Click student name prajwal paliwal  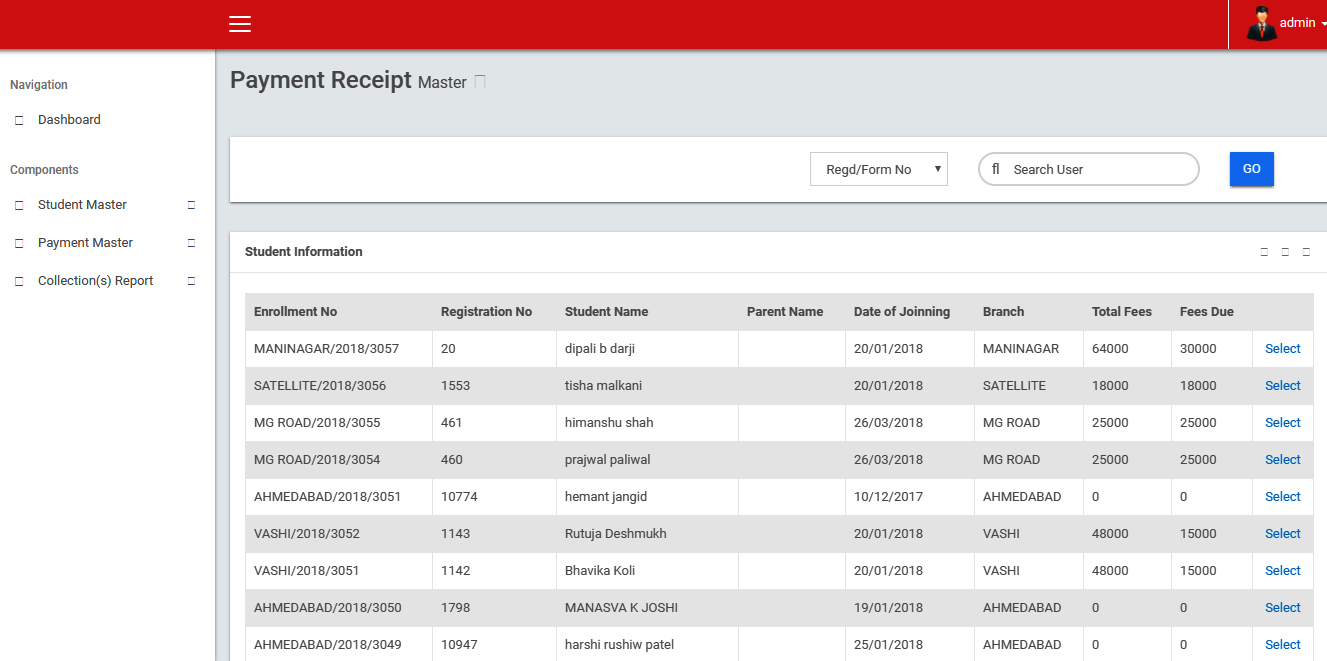[608, 460]
